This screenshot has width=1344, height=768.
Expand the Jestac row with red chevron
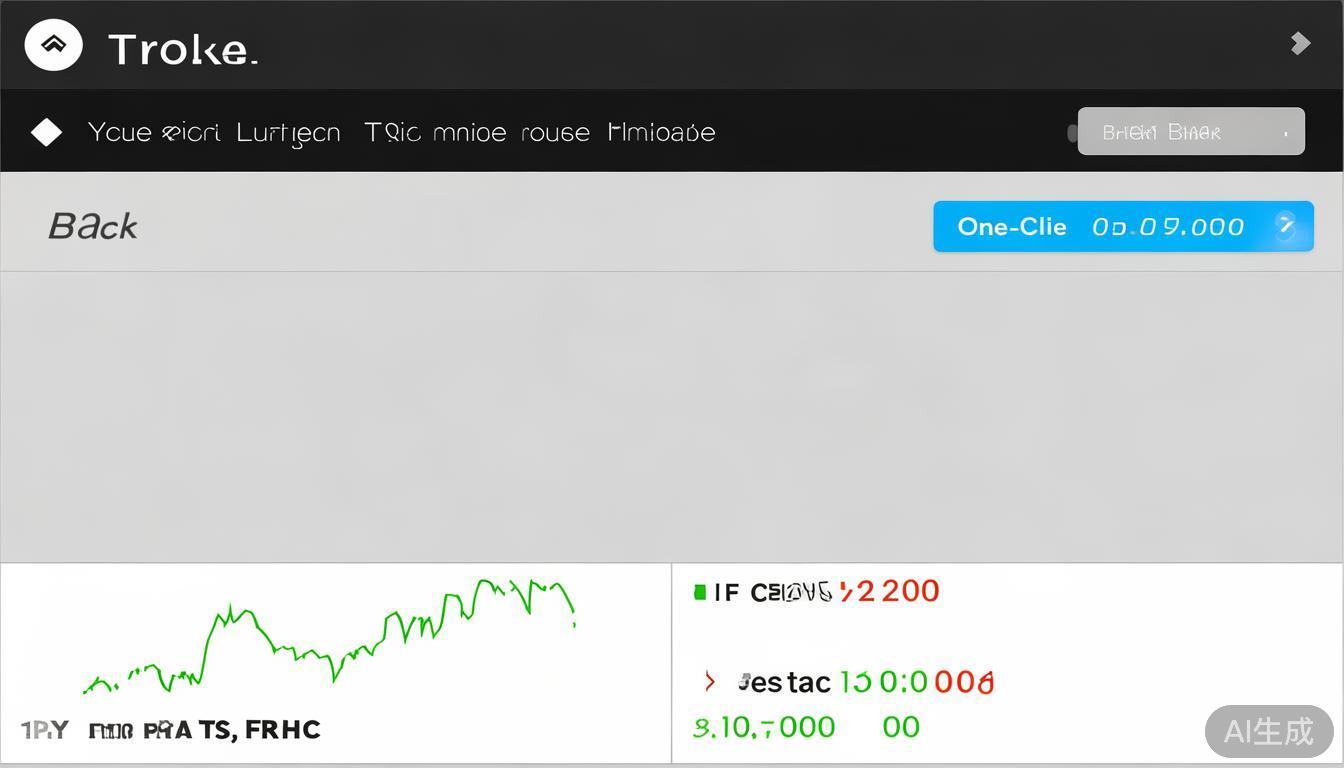[710, 682]
